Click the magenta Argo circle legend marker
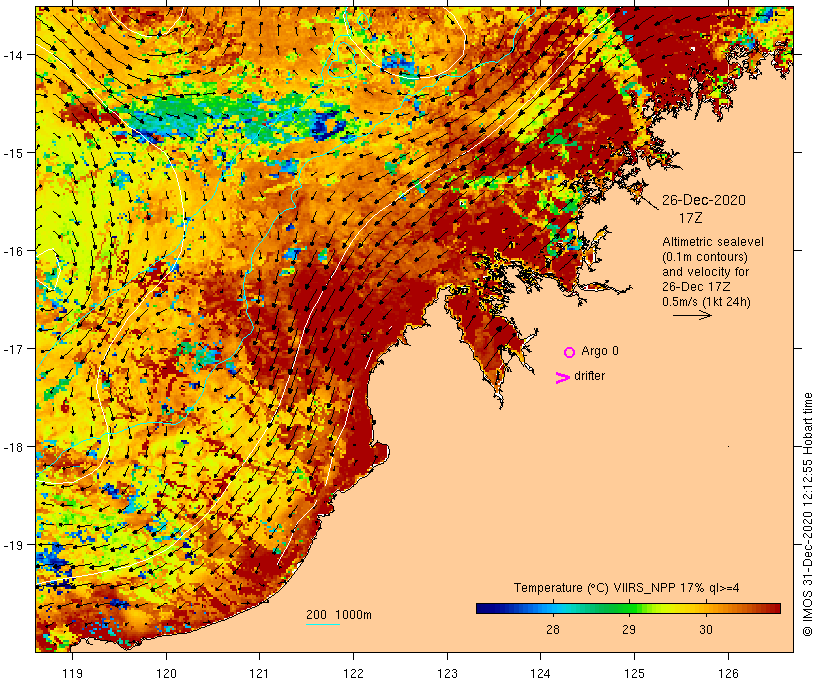Screen dimensions: 820x680 pyautogui.click(x=569, y=353)
